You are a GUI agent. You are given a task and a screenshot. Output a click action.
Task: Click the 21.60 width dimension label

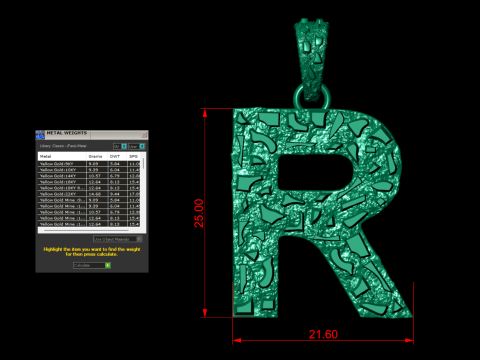323,334
